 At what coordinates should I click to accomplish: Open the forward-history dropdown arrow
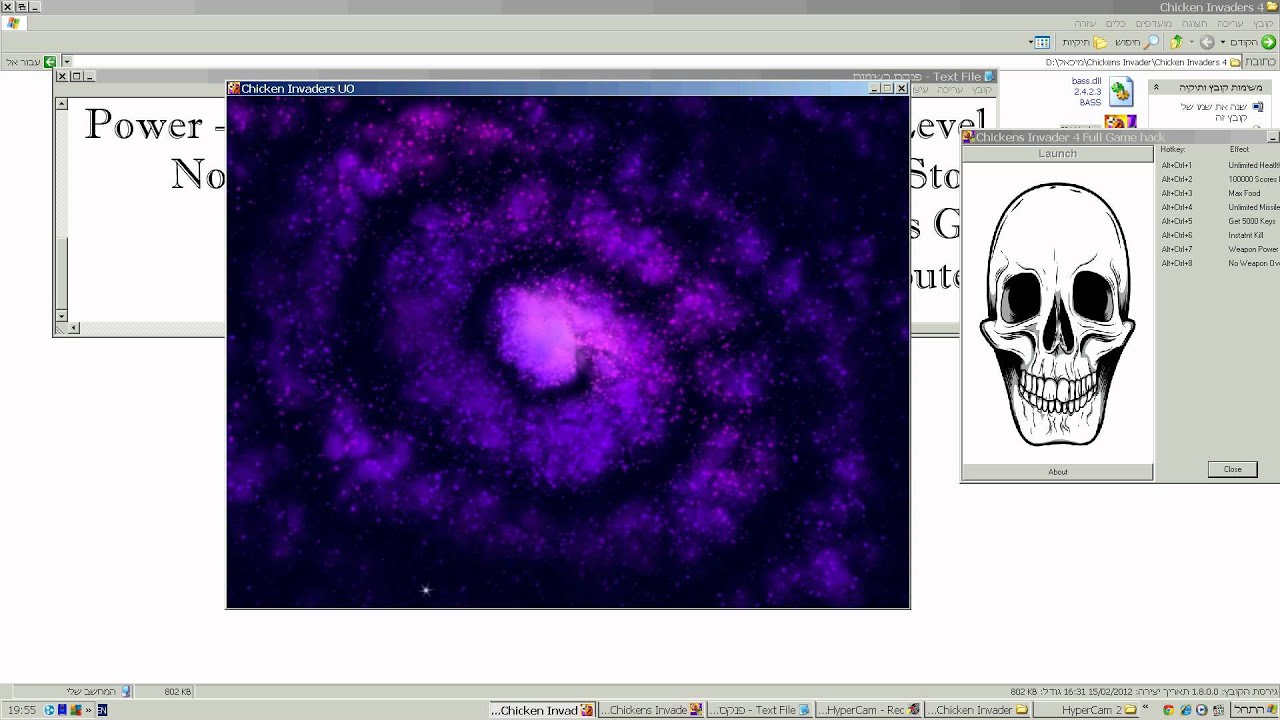[x=1192, y=42]
